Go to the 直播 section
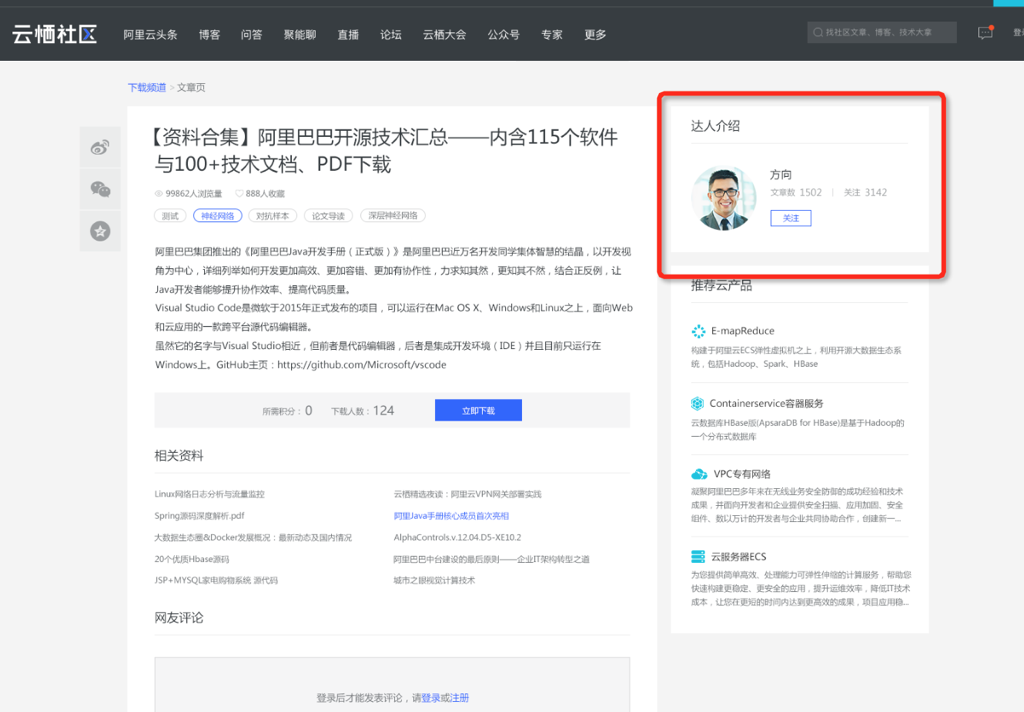Viewport: 1024px width, 712px height. click(x=348, y=35)
